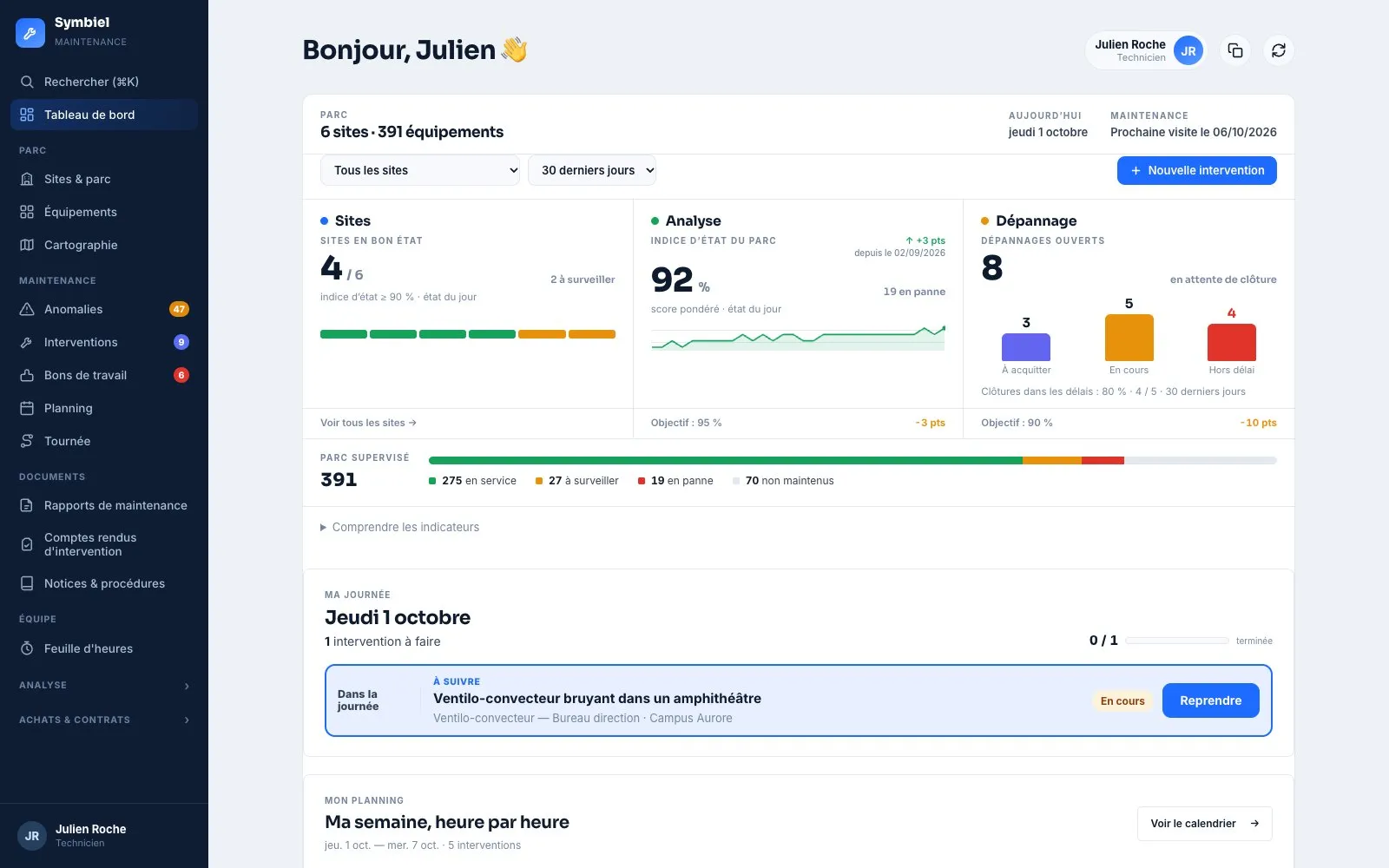Click the Cartographie map icon
1389x868 pixels.
(x=27, y=245)
